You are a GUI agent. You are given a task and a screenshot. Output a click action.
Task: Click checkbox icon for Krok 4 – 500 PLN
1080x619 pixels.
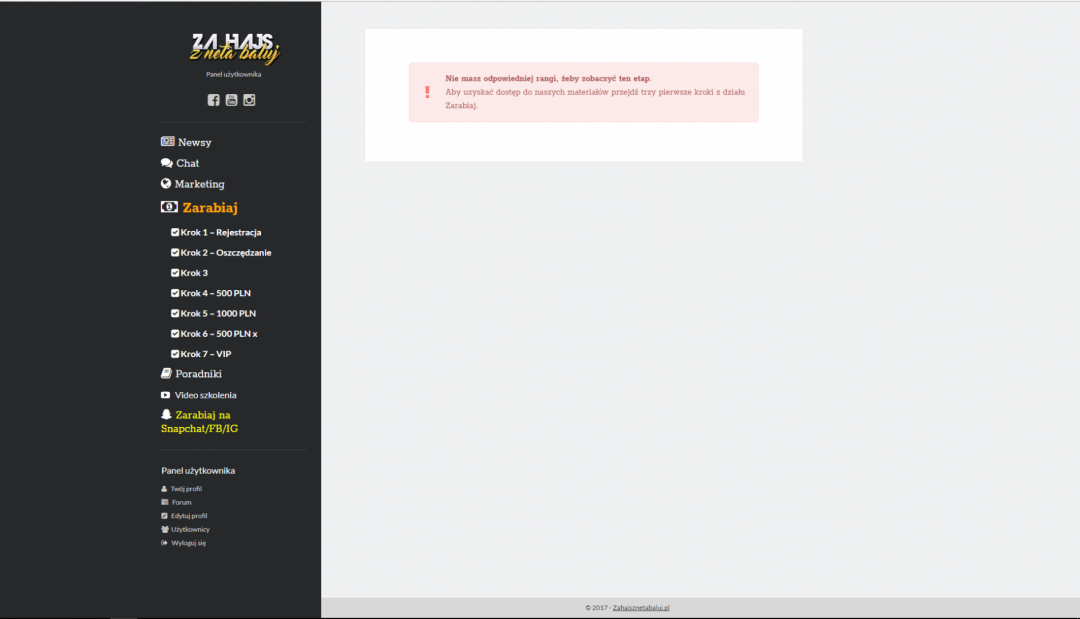(175, 293)
